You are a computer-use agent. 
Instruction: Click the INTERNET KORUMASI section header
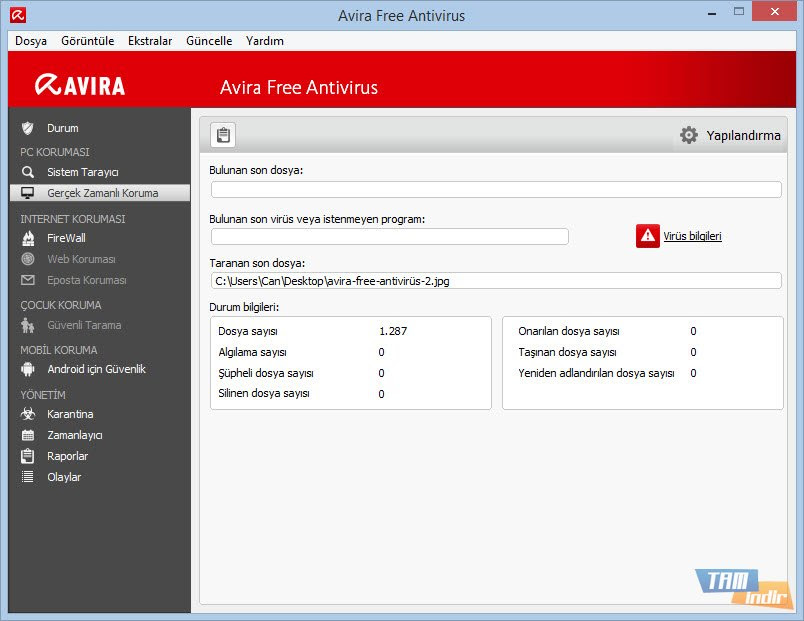73,219
